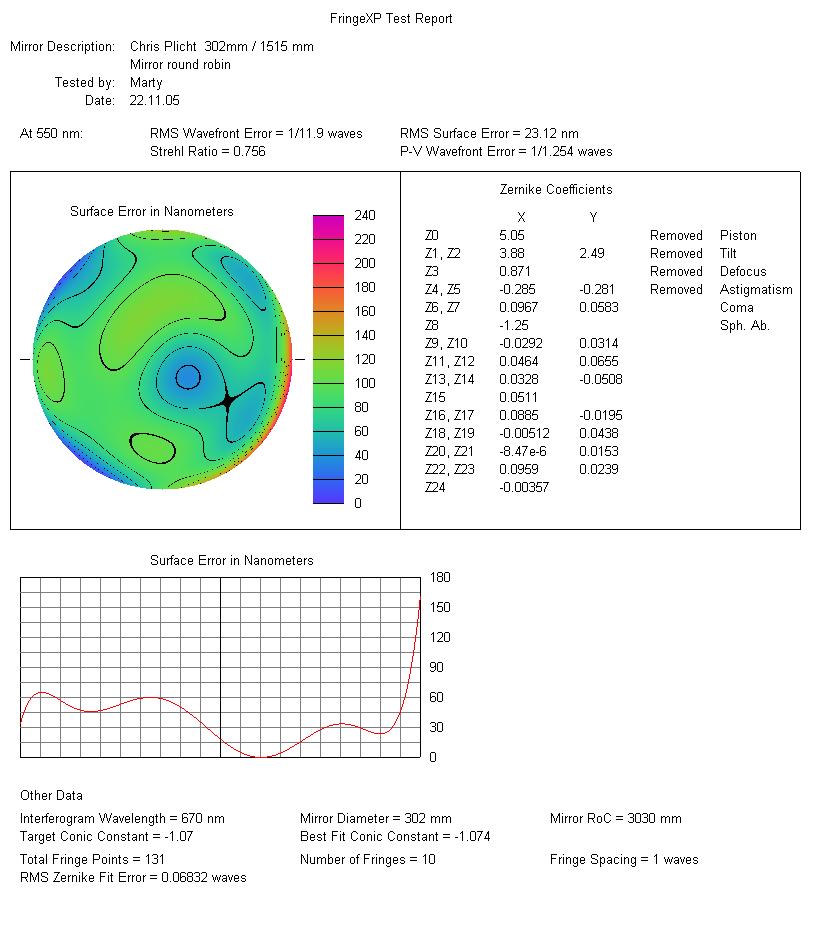Click Best Fit Conic Constant = -1.074
This screenshot has height=929, width=829.
[395, 836]
